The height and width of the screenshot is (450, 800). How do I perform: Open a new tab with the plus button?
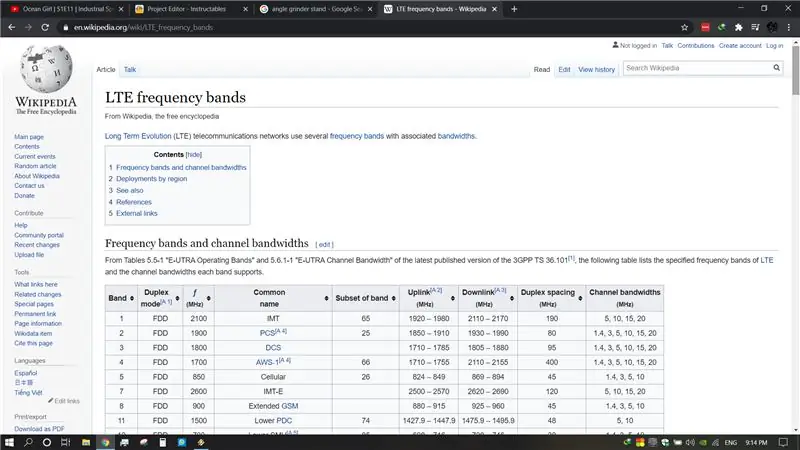coord(514,9)
